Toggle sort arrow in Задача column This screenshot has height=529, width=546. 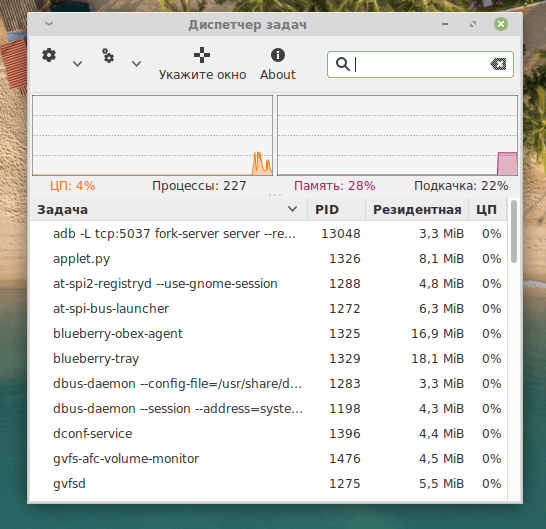coord(292,209)
